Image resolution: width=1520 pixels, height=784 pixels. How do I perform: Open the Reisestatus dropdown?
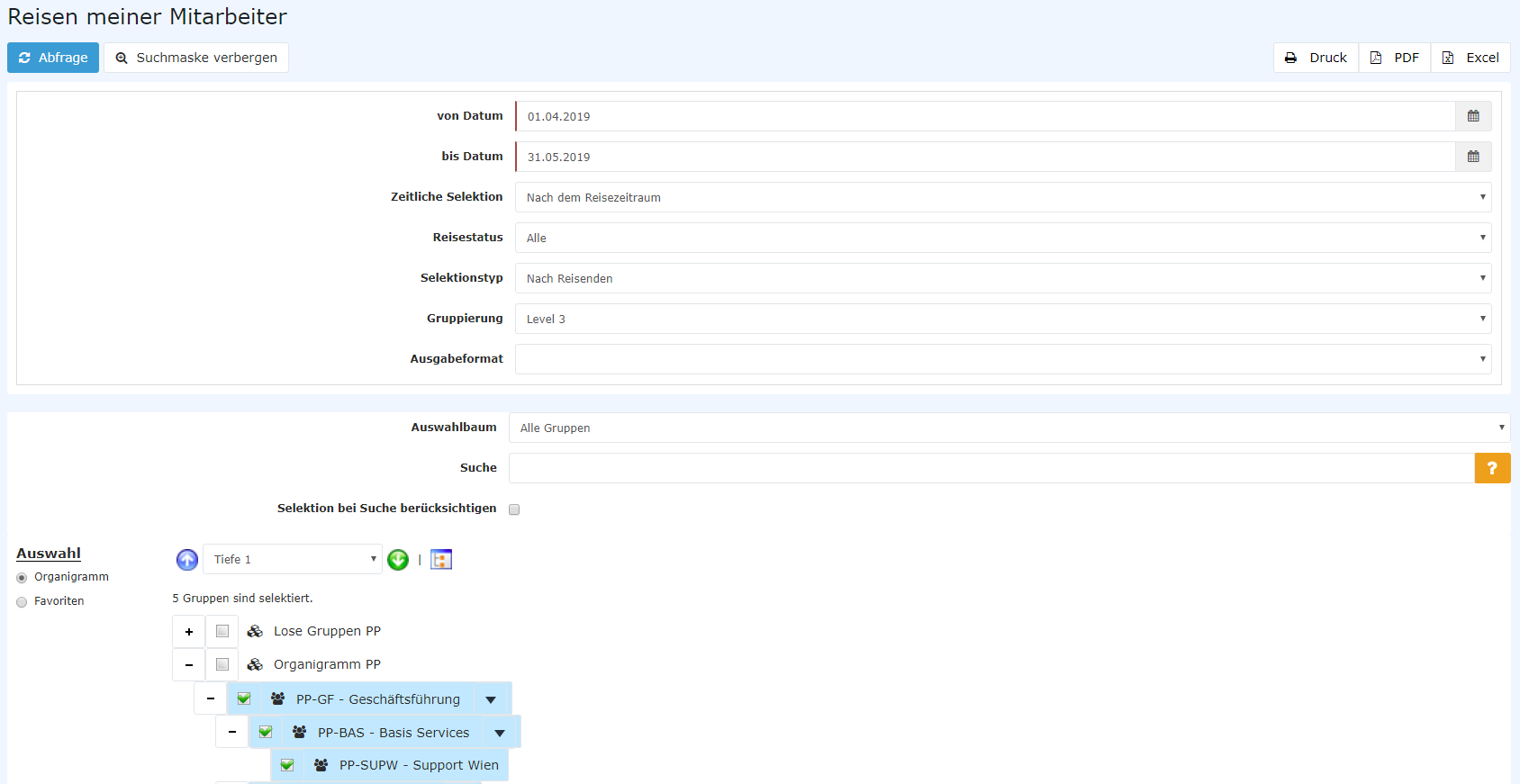[1002, 238]
